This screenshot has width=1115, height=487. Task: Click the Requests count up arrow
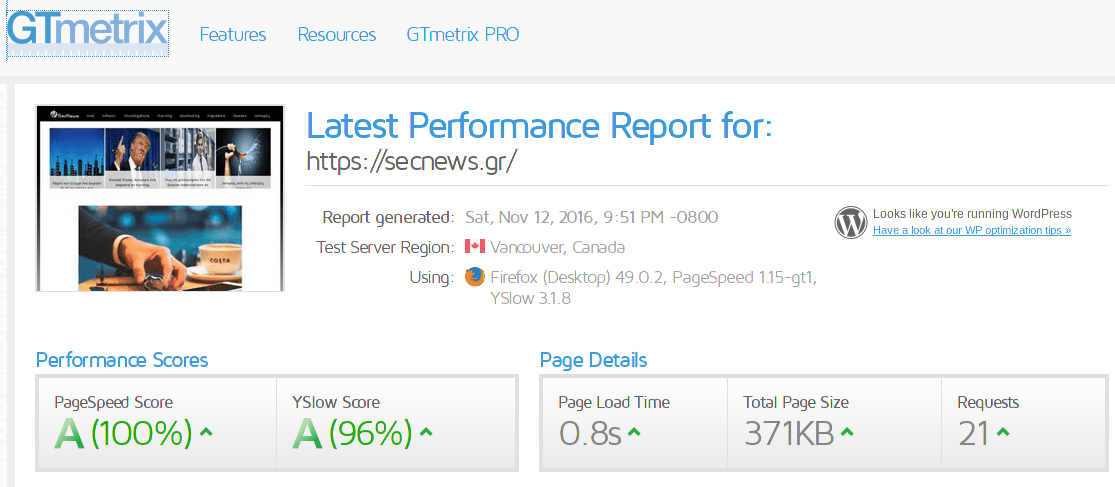[1003, 432]
